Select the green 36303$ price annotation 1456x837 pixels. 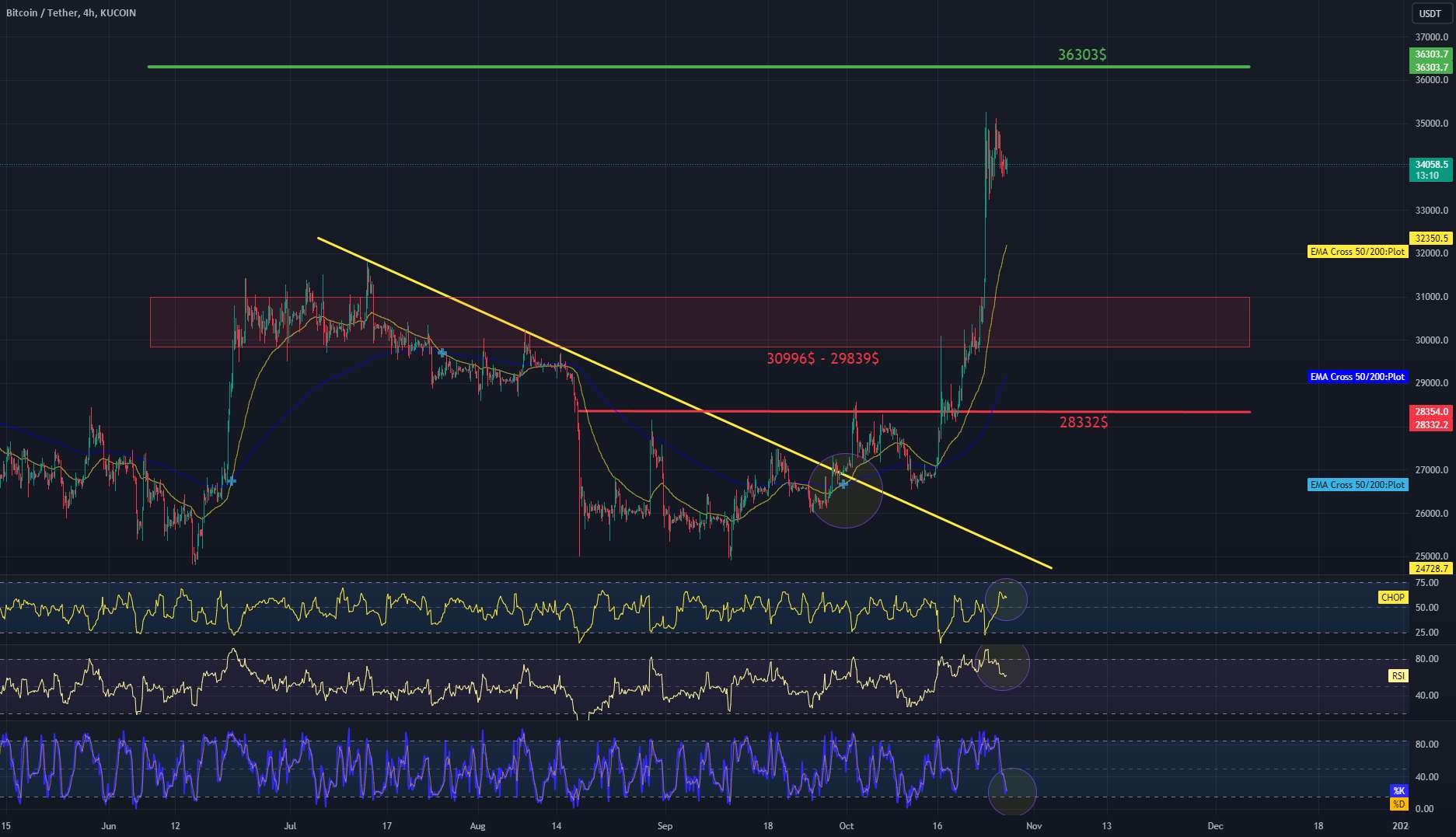click(x=1082, y=54)
